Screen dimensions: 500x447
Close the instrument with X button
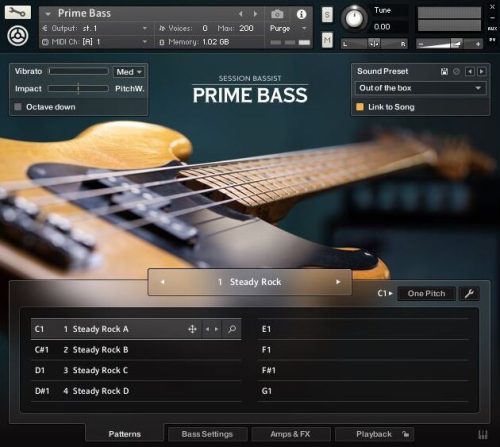pos(492,7)
